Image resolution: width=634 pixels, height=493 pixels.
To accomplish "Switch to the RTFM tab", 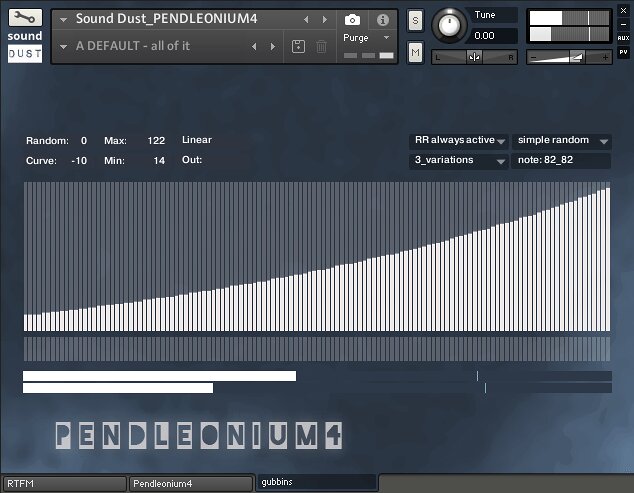I will point(65,484).
